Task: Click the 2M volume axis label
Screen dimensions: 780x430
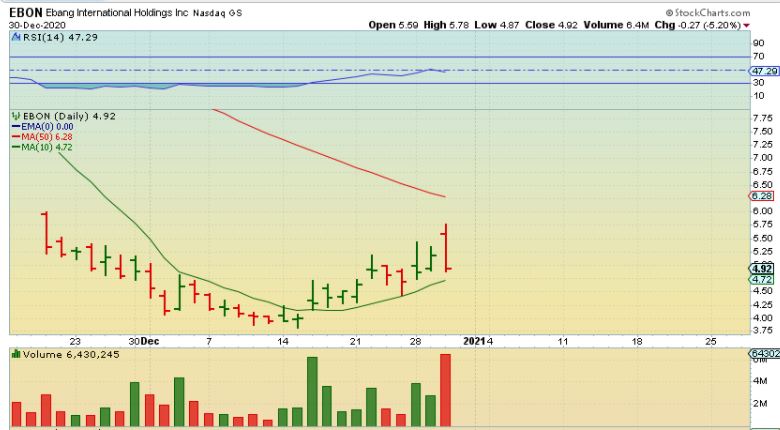Action: [x=760, y=404]
